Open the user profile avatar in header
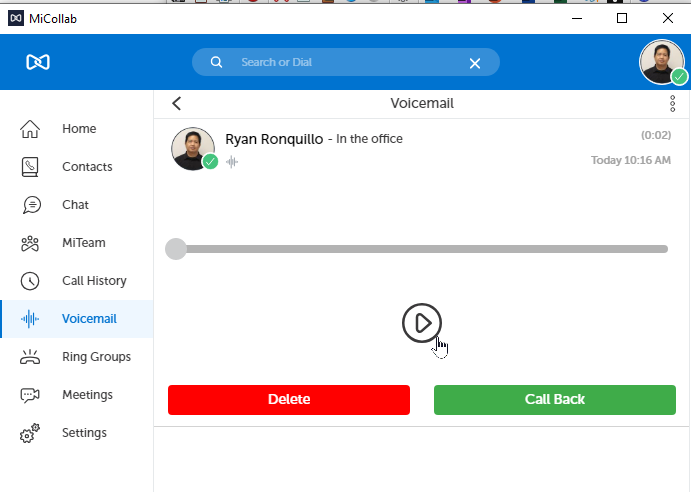Screen dimensions: 691x492 coord(662,63)
